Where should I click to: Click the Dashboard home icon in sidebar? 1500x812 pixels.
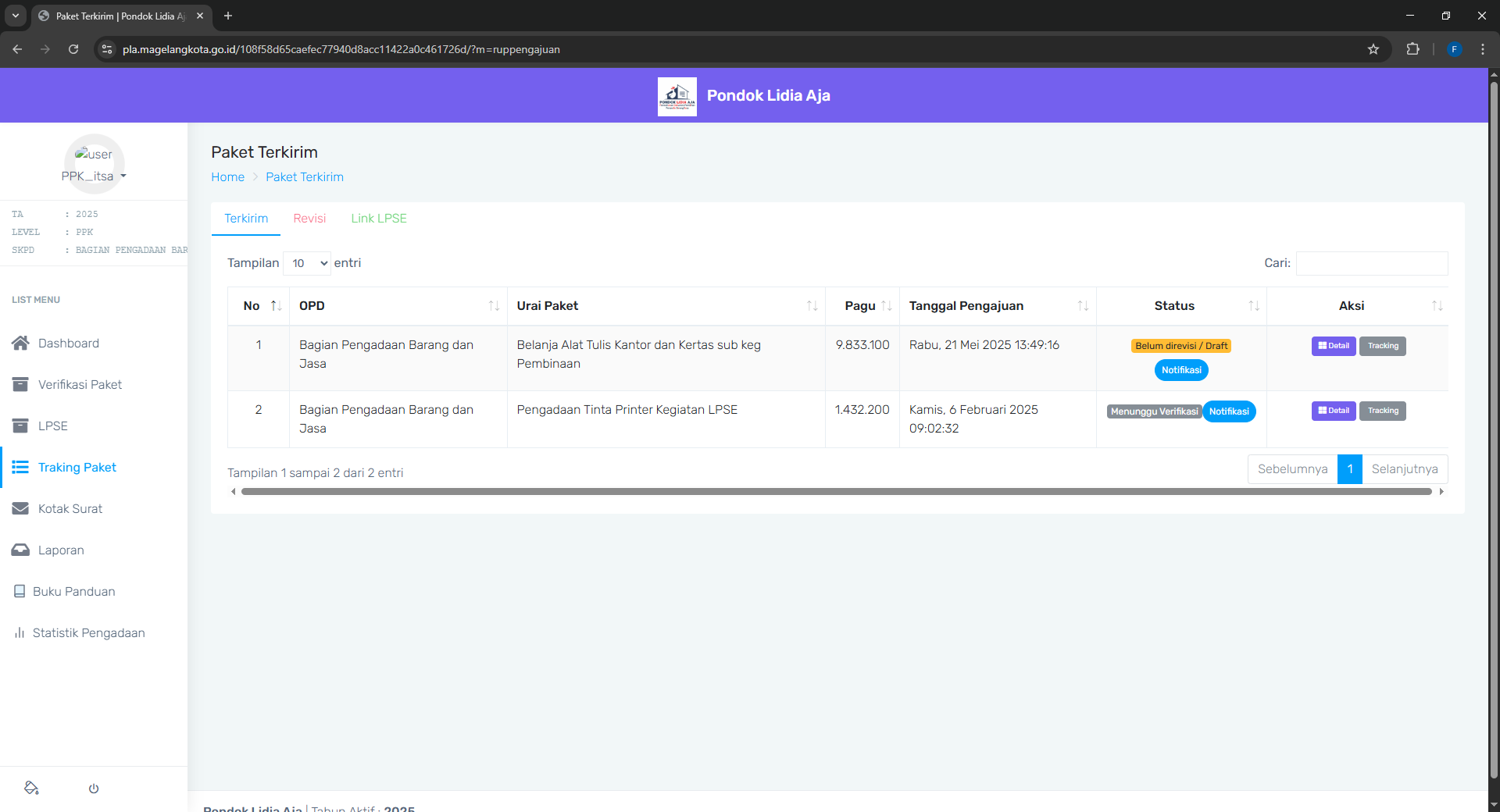pyautogui.click(x=20, y=343)
